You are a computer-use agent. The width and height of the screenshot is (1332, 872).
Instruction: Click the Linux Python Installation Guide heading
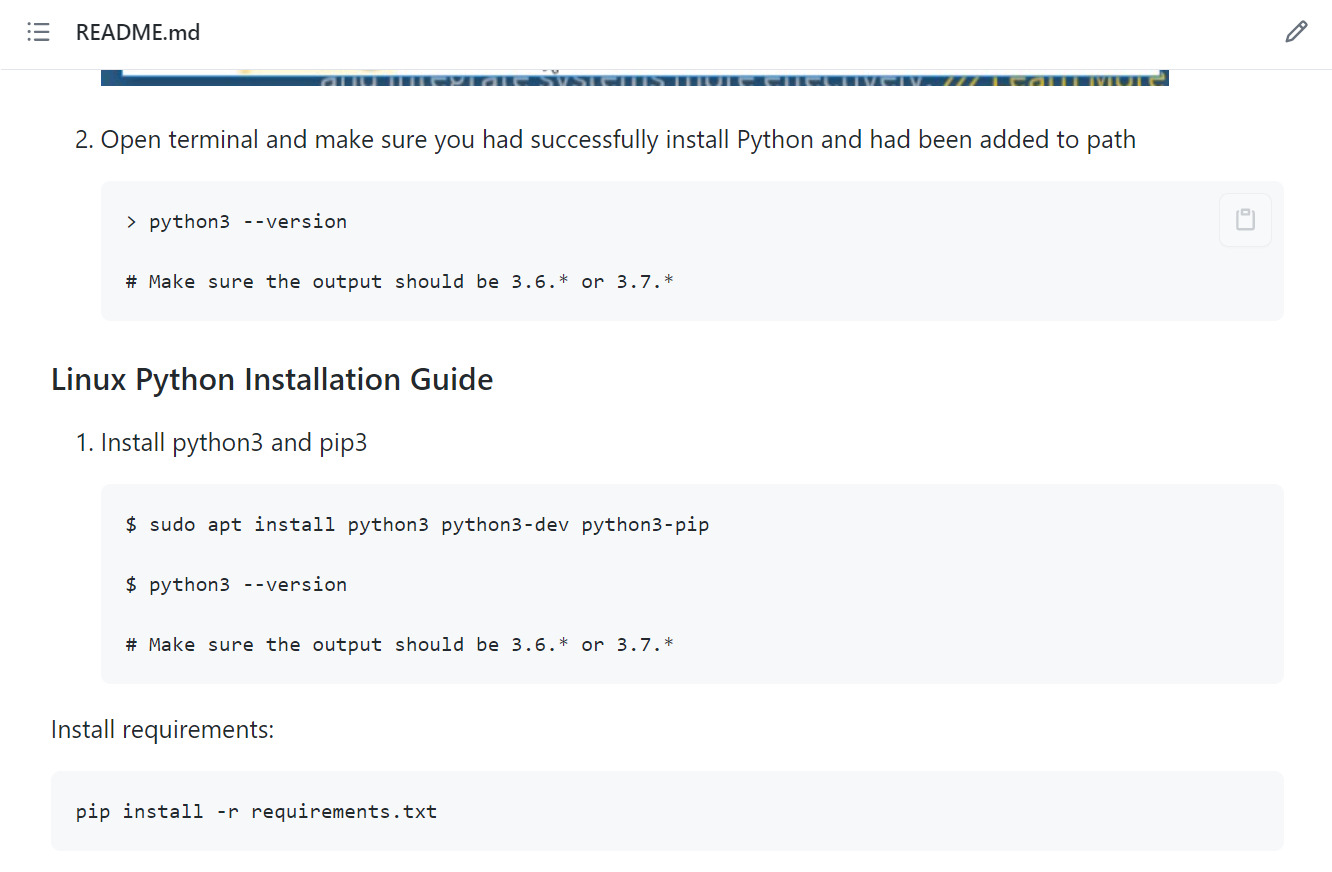(272, 380)
